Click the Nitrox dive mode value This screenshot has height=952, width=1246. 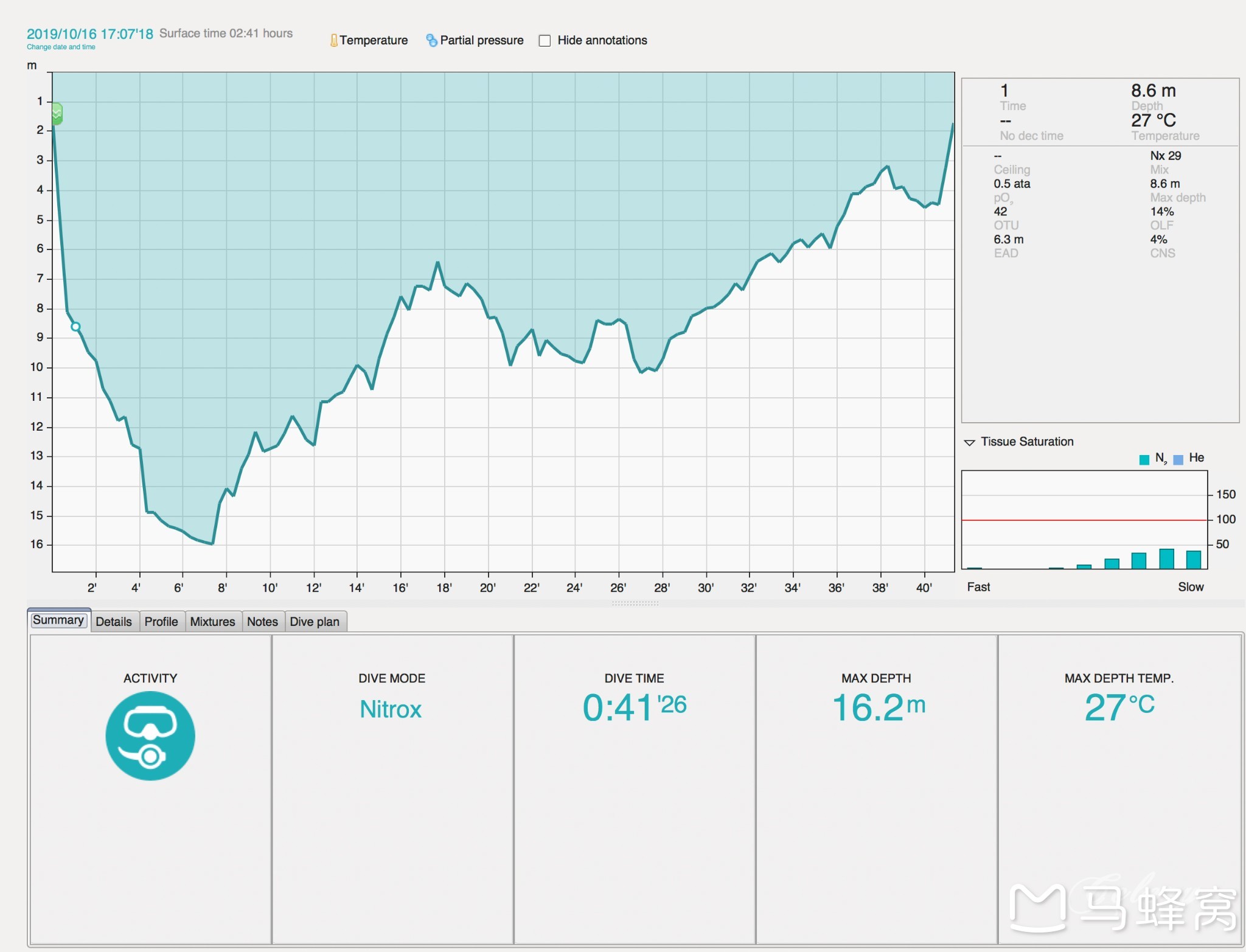point(391,709)
